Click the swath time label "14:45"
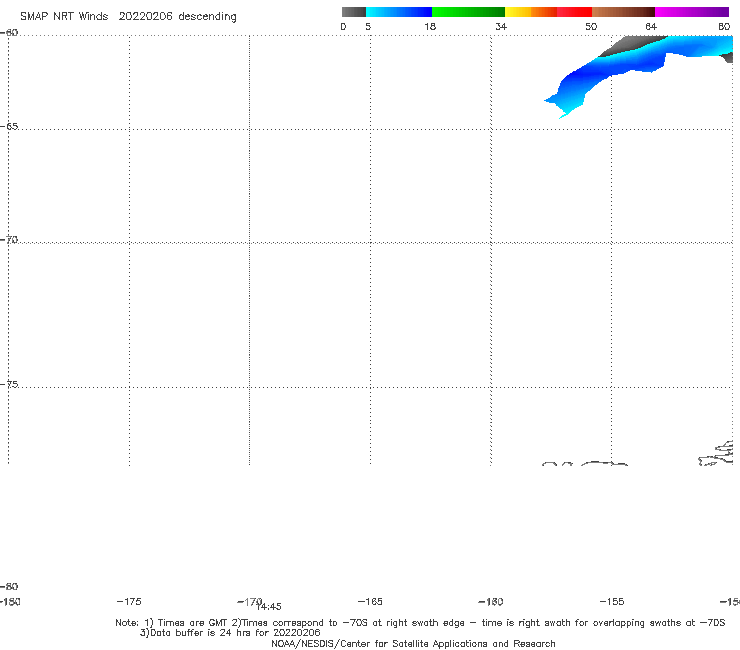Screen dimensions: 740x650 [269, 607]
